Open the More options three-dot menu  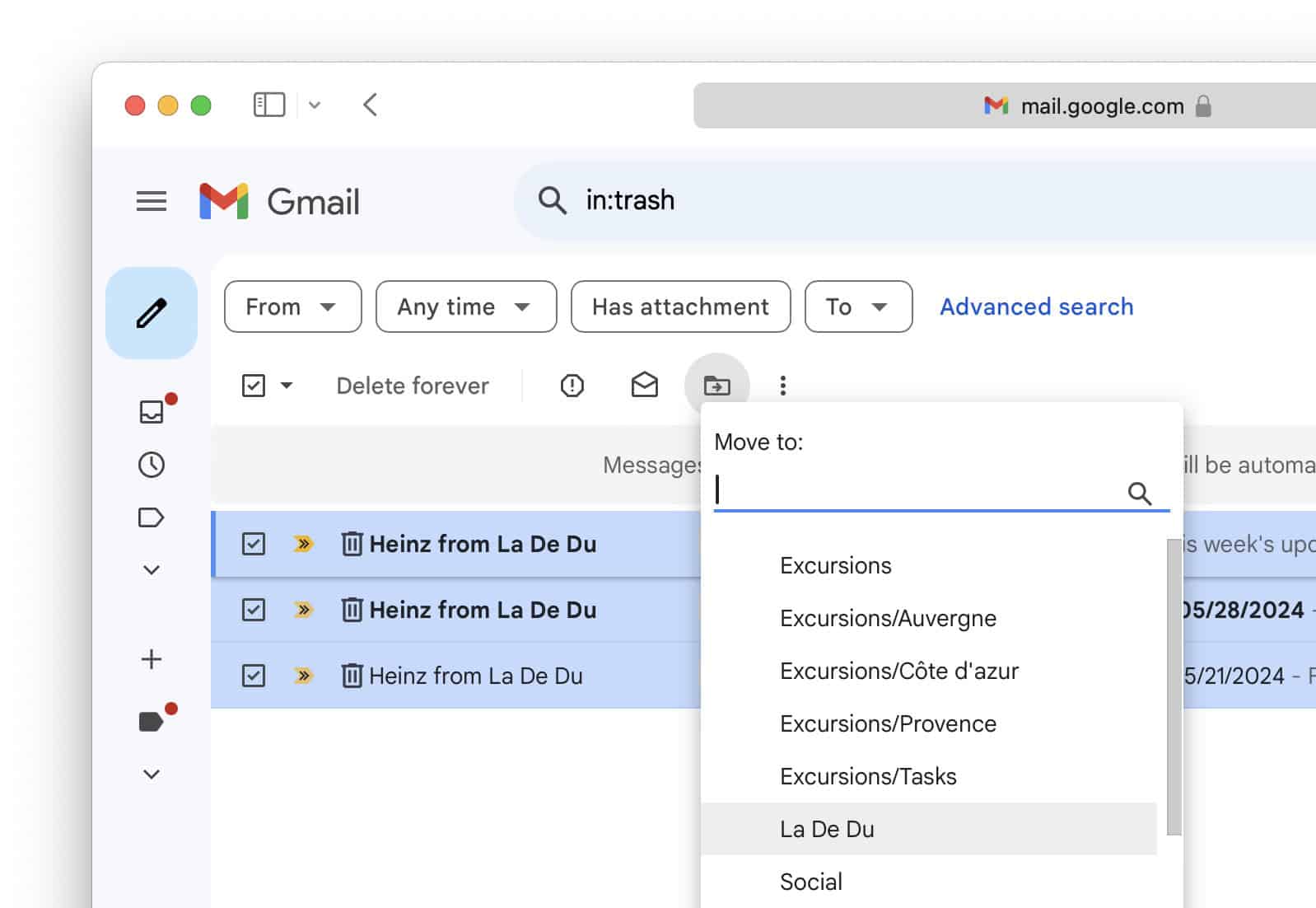point(783,385)
